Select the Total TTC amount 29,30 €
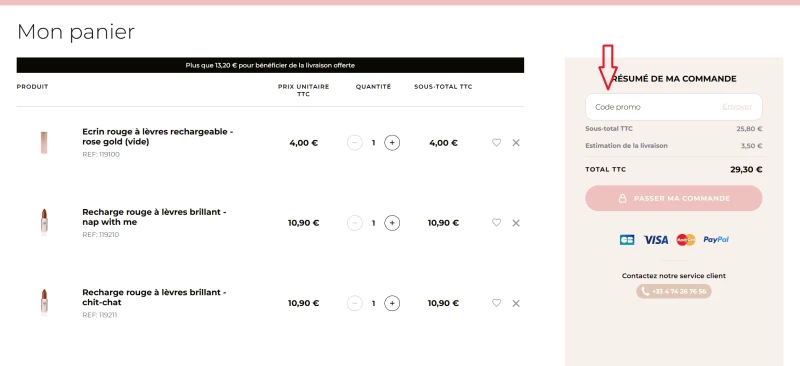The height and width of the screenshot is (366, 800). pyautogui.click(x=746, y=169)
